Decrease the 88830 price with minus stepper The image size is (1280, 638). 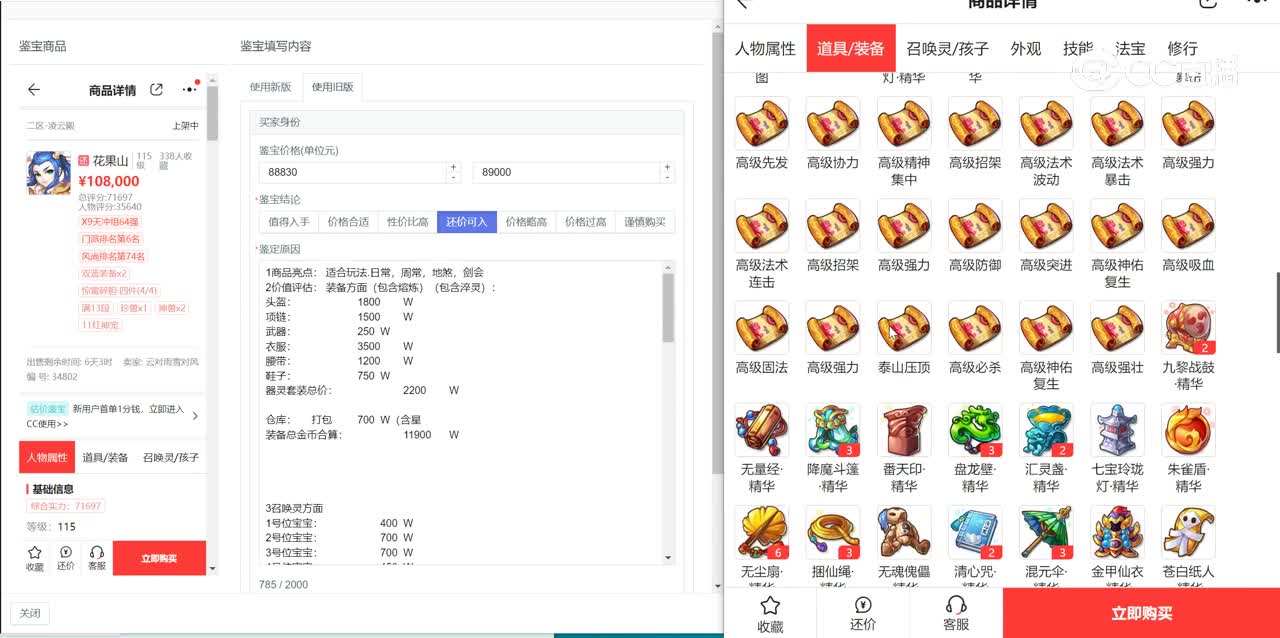point(453,177)
